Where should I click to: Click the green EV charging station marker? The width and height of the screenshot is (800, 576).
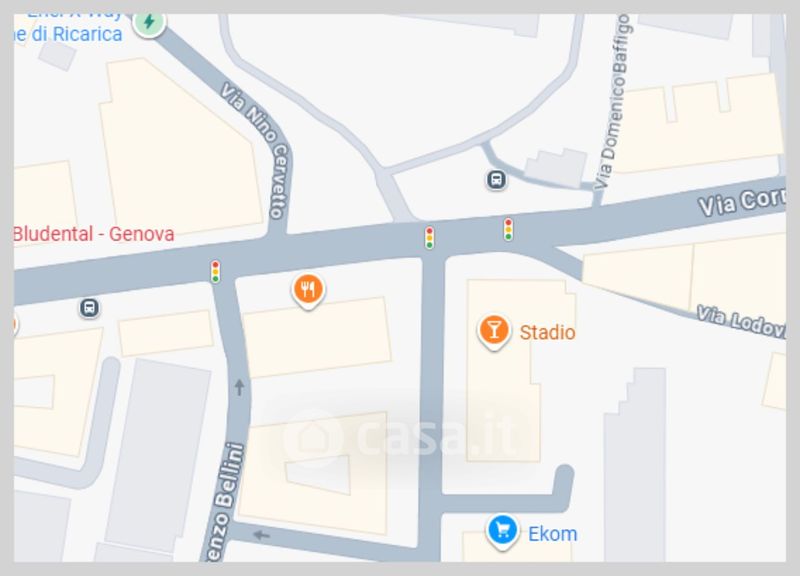pos(149,23)
